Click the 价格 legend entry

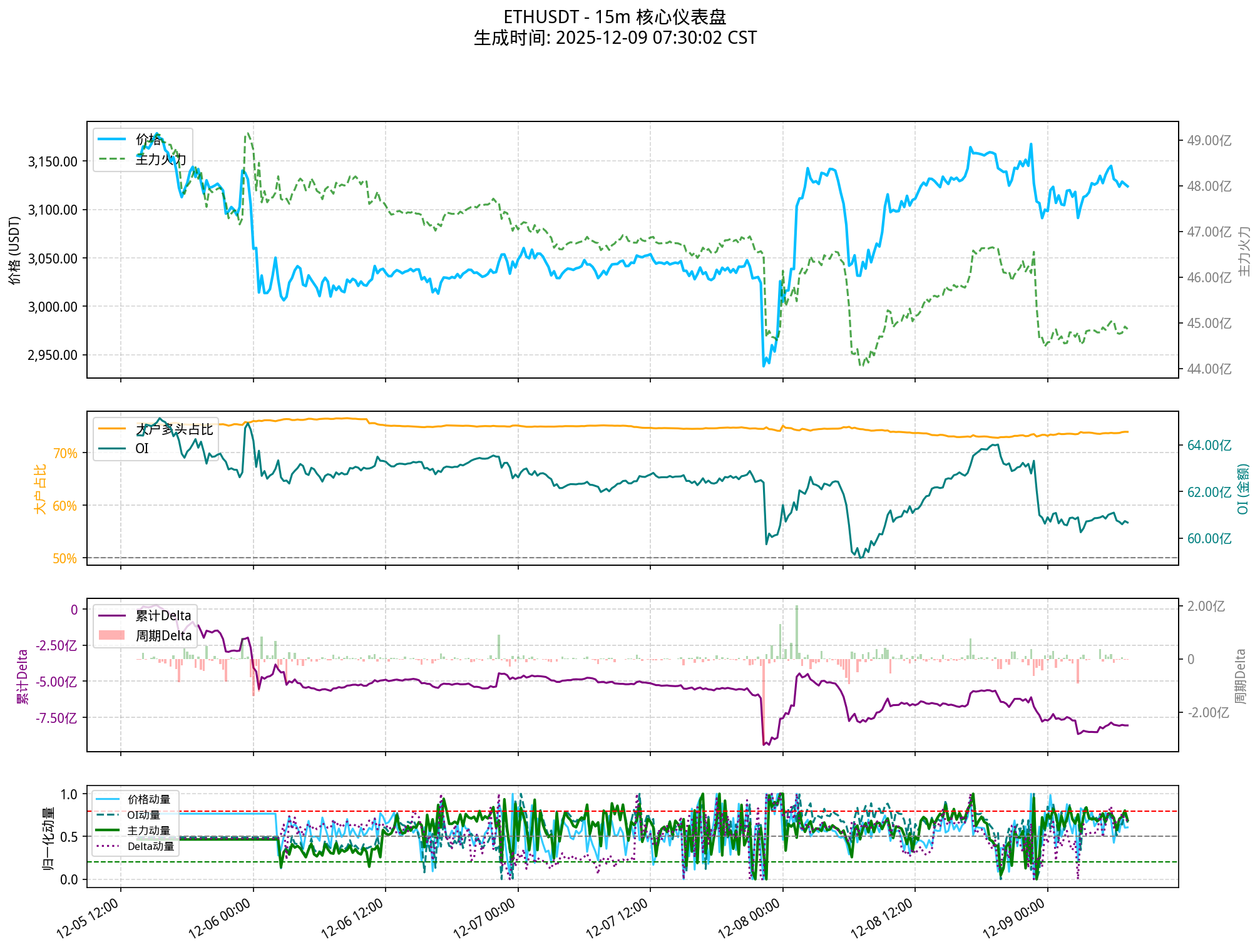tap(148, 140)
